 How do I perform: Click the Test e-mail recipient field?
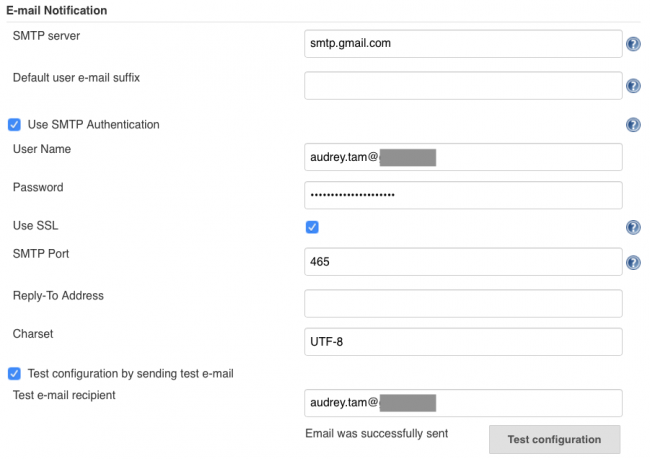(x=463, y=403)
